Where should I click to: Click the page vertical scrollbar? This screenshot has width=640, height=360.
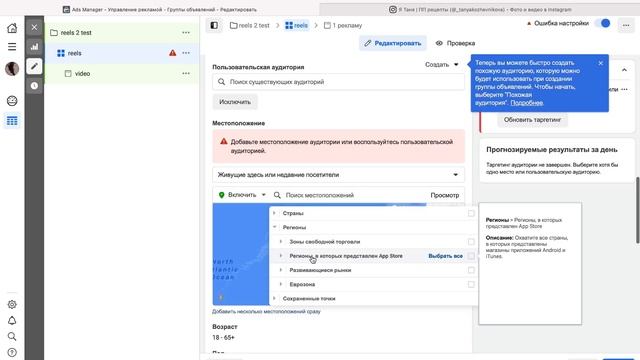pyautogui.click(x=638, y=210)
